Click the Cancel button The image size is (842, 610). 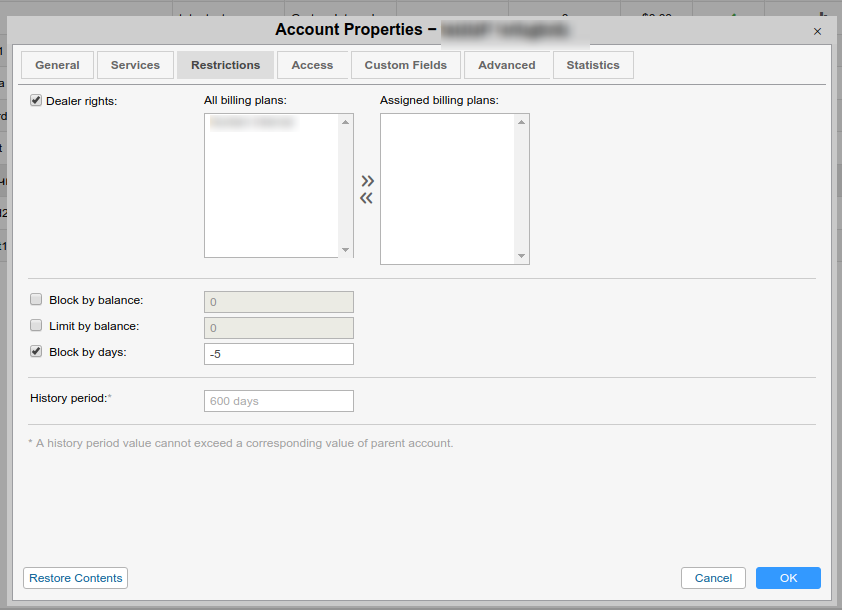click(713, 578)
